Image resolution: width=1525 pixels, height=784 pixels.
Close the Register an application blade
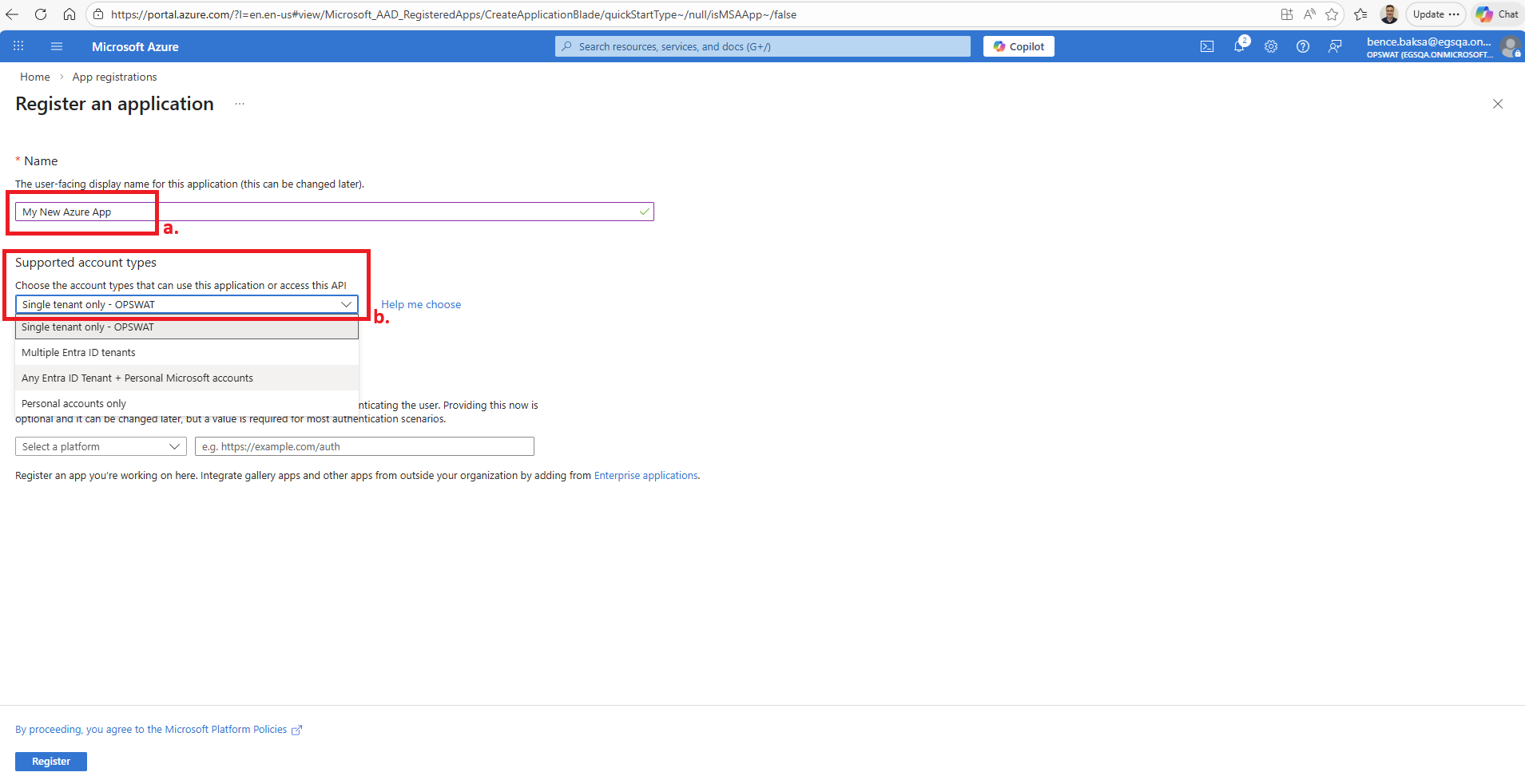coord(1498,104)
